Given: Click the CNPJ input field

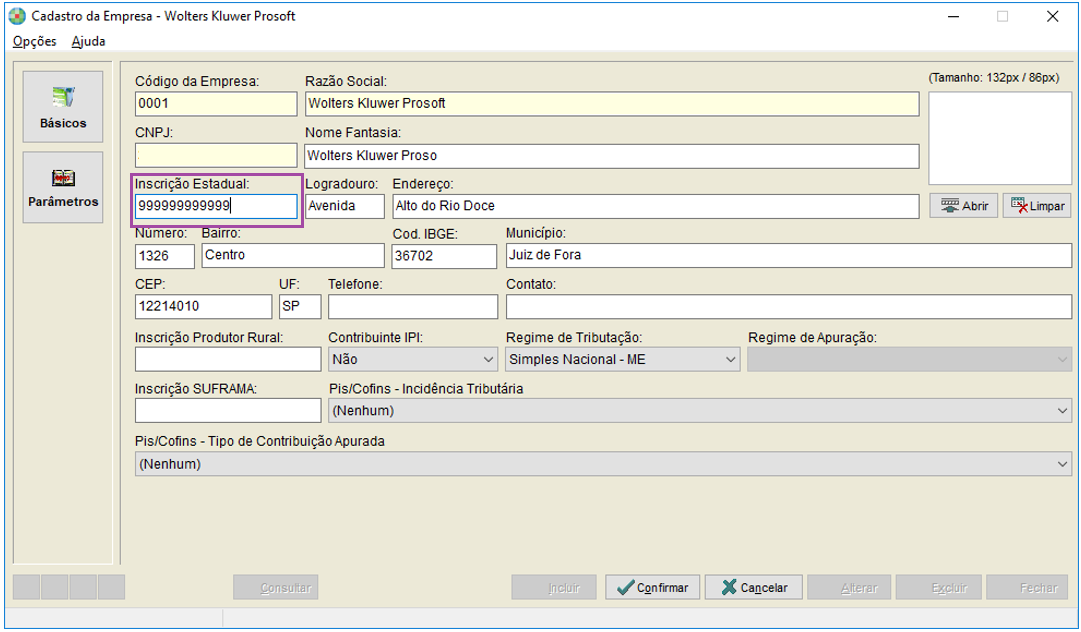Looking at the screenshot, I should click(x=216, y=156).
